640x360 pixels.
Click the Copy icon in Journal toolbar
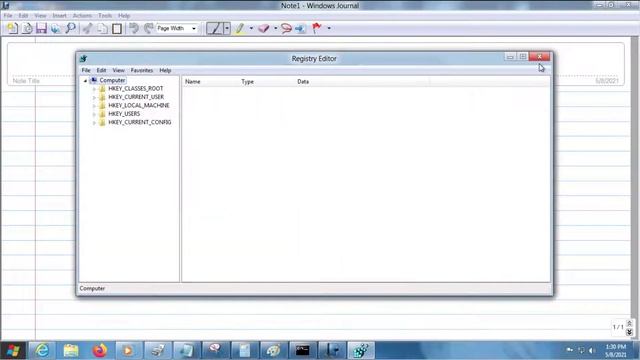pyautogui.click(x=102, y=28)
